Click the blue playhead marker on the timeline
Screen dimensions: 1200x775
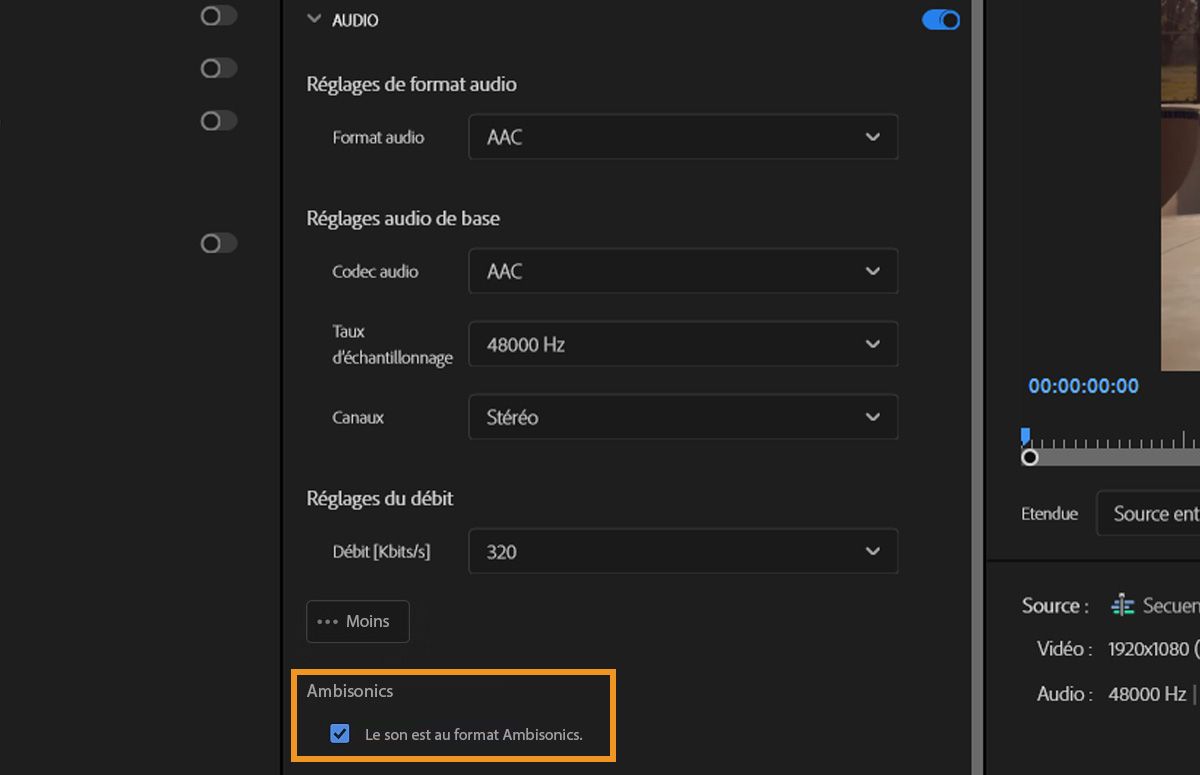1024,433
